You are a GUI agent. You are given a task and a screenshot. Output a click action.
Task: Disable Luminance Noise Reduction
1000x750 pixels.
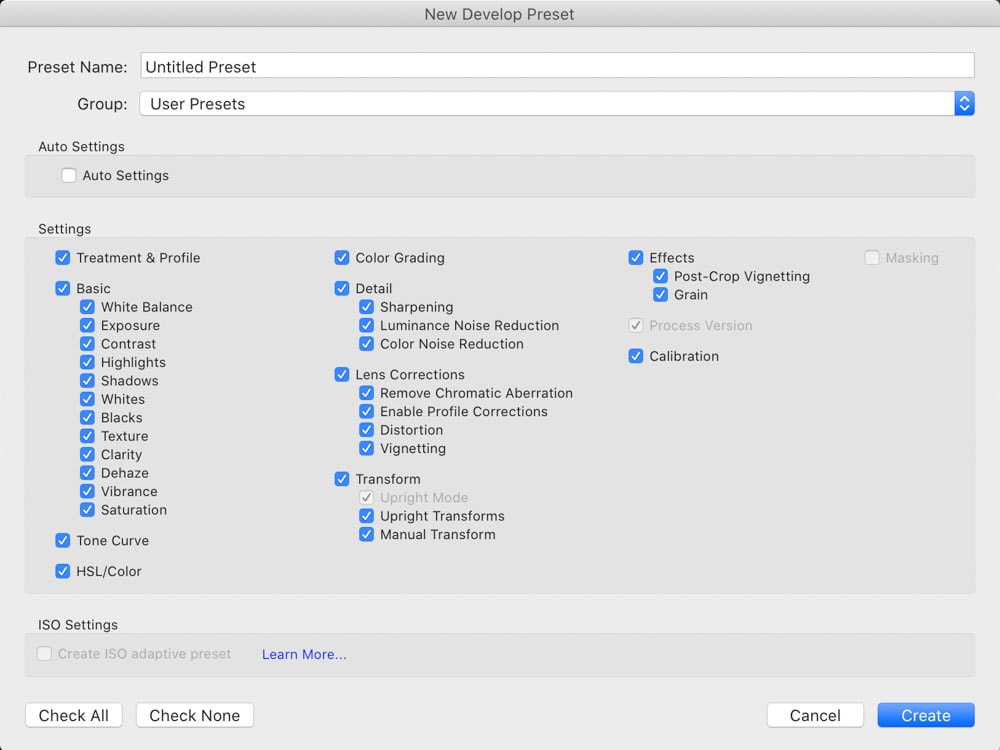(367, 325)
